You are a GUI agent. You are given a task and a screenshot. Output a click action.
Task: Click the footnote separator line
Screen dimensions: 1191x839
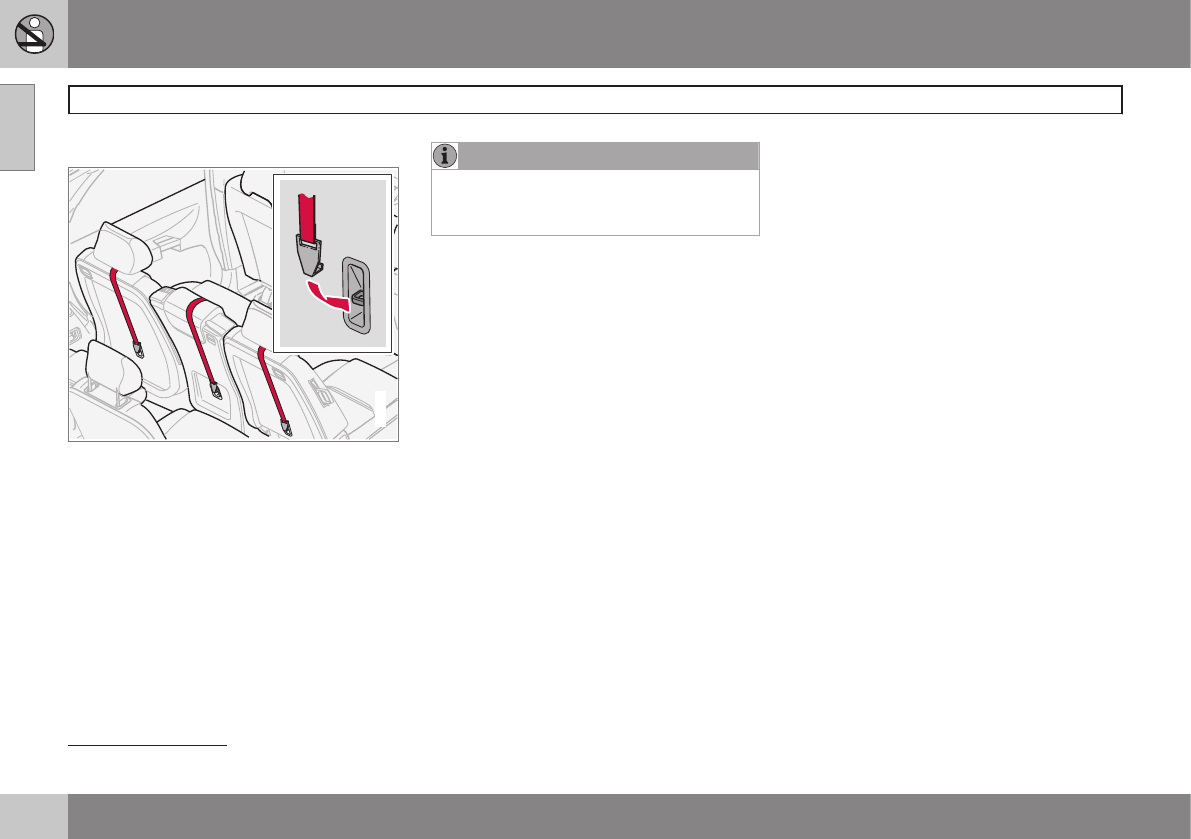(x=148, y=745)
